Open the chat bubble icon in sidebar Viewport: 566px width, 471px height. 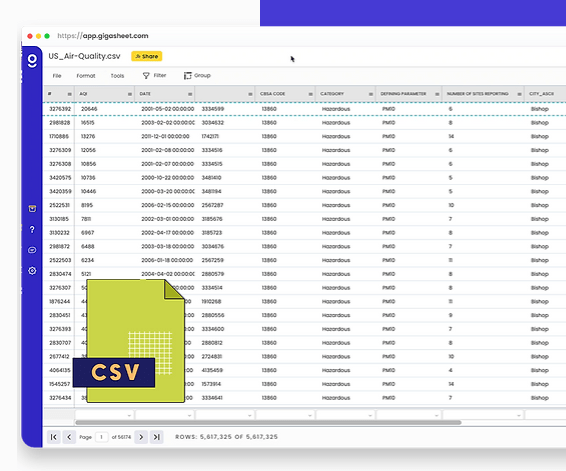tap(32, 250)
